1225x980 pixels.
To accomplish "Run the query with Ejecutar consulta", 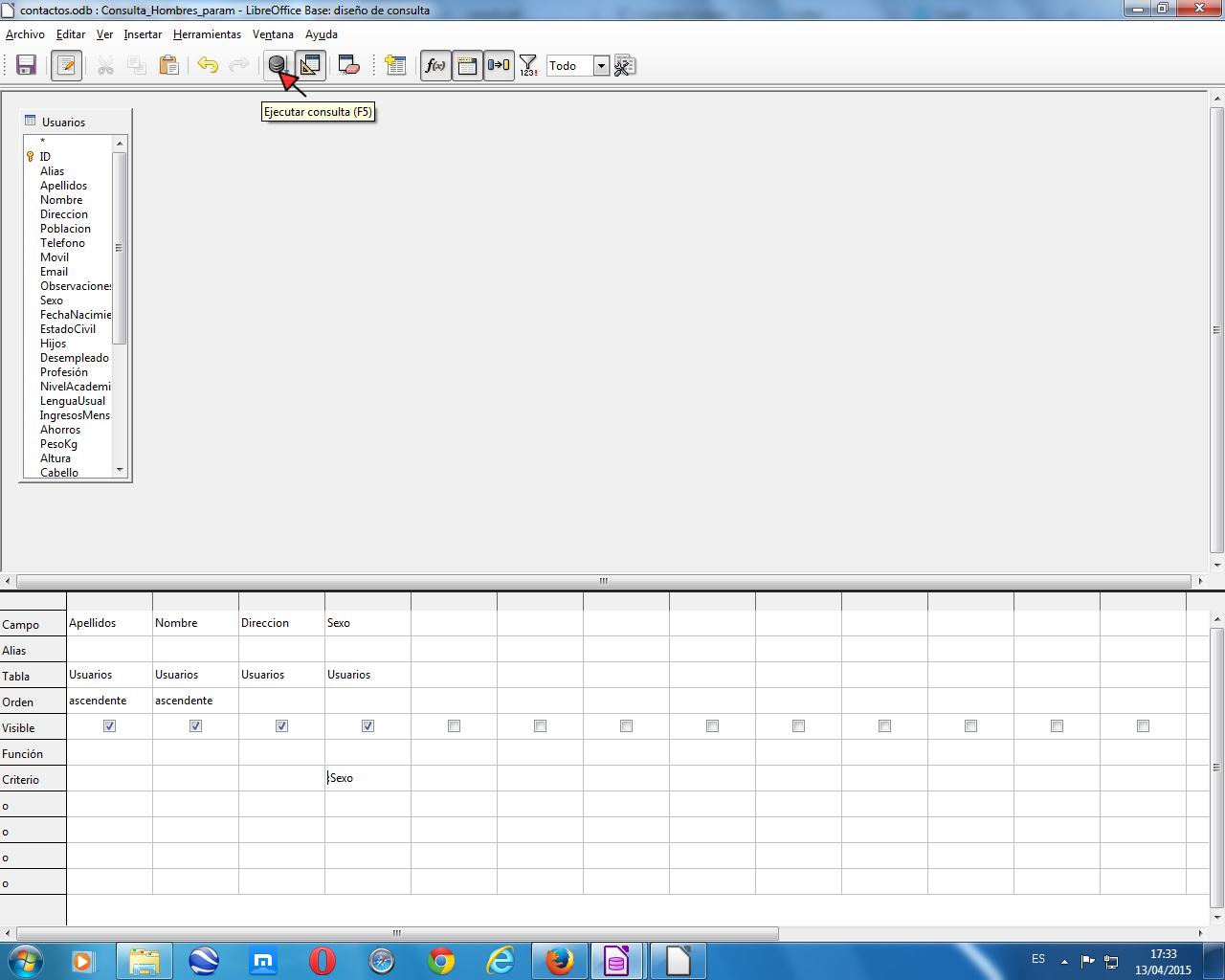I will tap(277, 65).
